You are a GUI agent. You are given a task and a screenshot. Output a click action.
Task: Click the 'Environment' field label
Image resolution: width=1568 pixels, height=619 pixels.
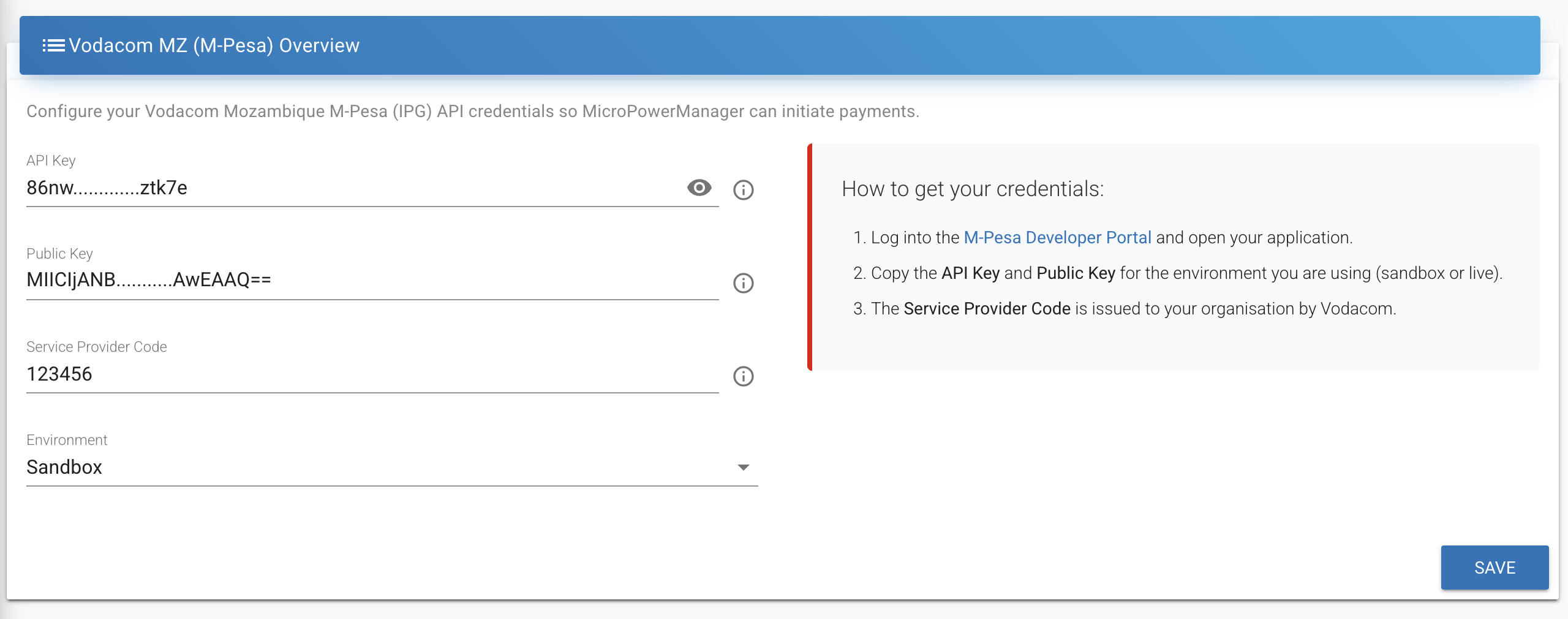[x=67, y=440]
